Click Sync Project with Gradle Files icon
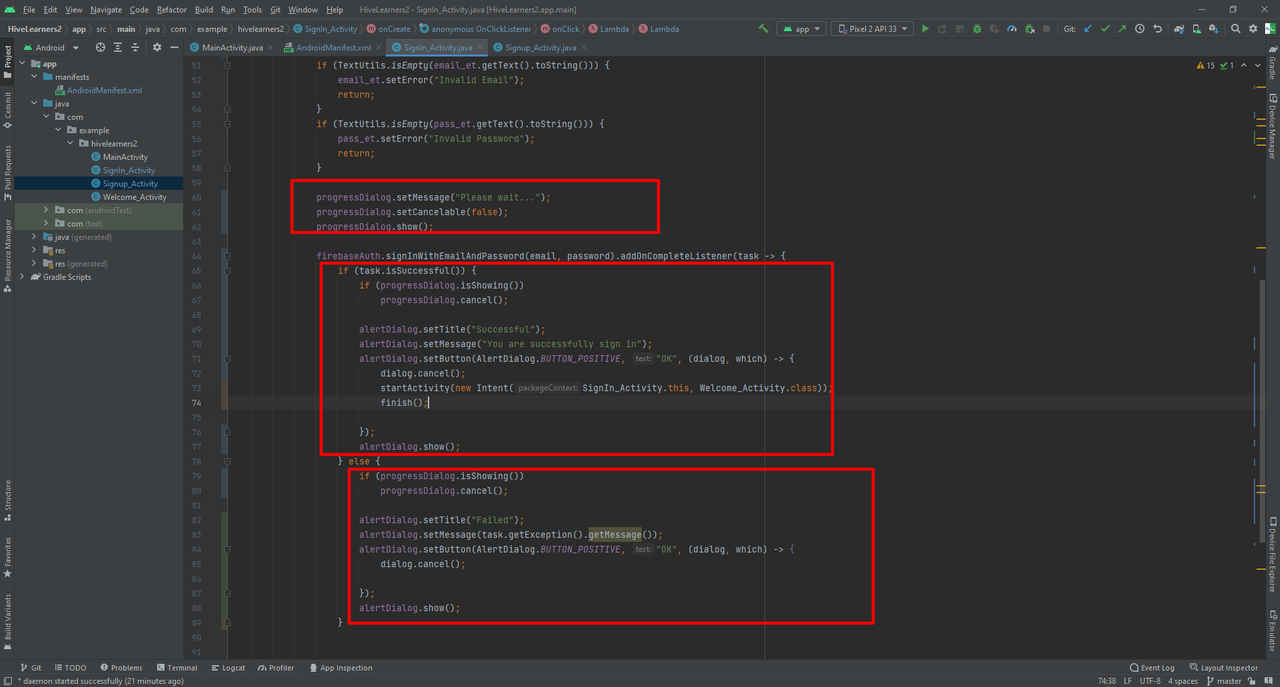Screen dimensions: 1280x687 point(1180,29)
